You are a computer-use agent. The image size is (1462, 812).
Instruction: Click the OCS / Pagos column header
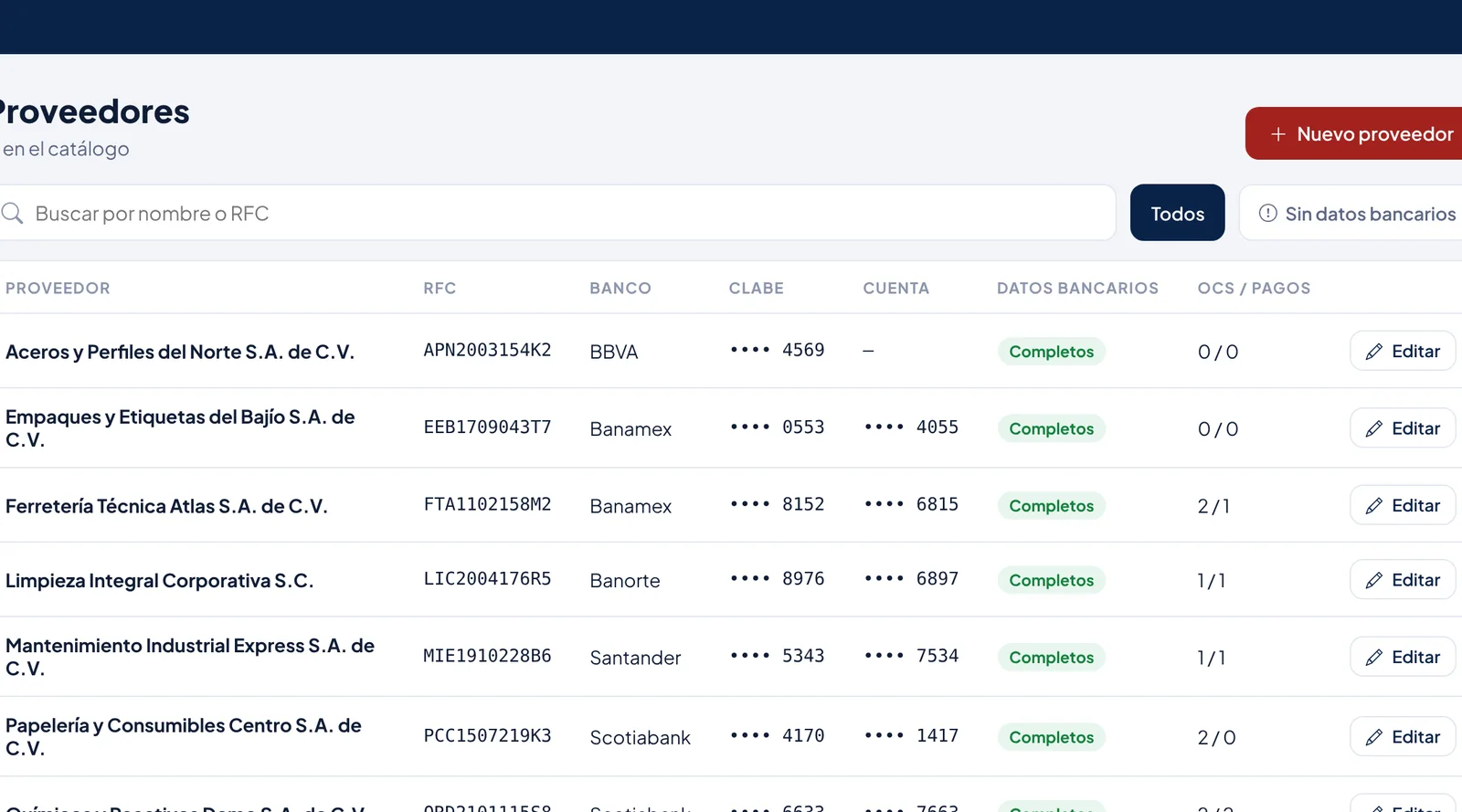click(1254, 288)
